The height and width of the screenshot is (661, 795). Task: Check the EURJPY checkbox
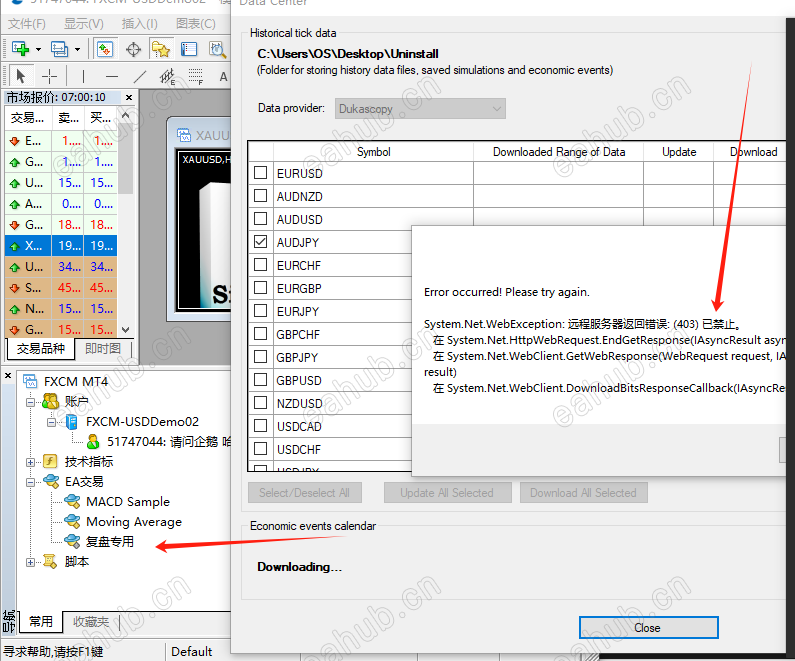[261, 310]
